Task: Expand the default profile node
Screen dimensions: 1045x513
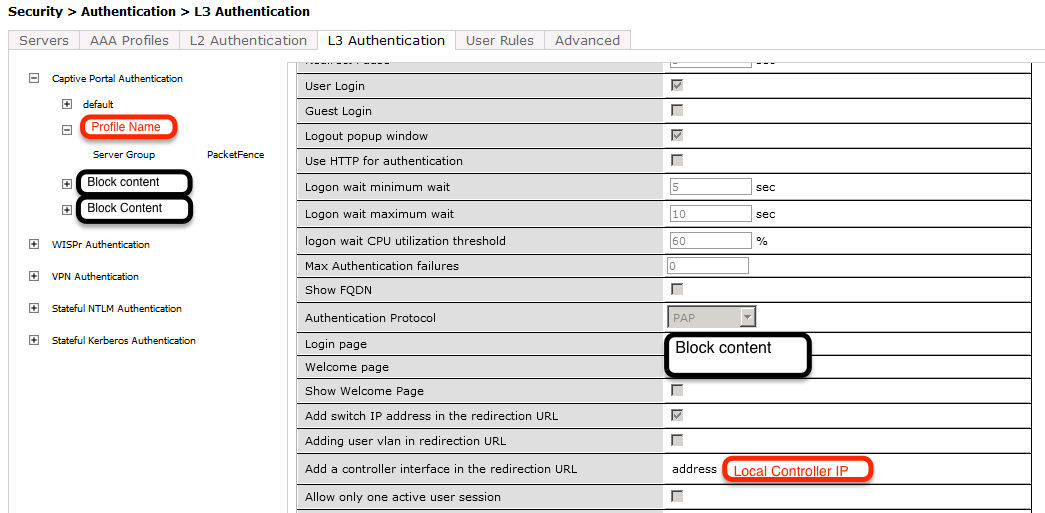Action: click(67, 104)
